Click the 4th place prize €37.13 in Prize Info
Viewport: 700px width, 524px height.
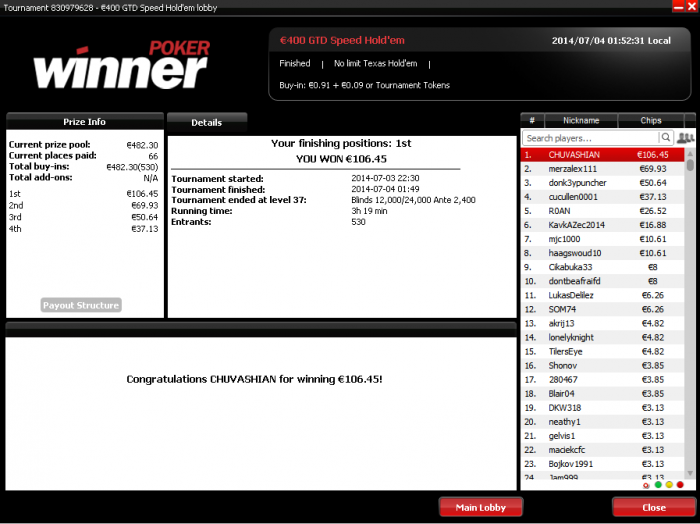pos(145,229)
